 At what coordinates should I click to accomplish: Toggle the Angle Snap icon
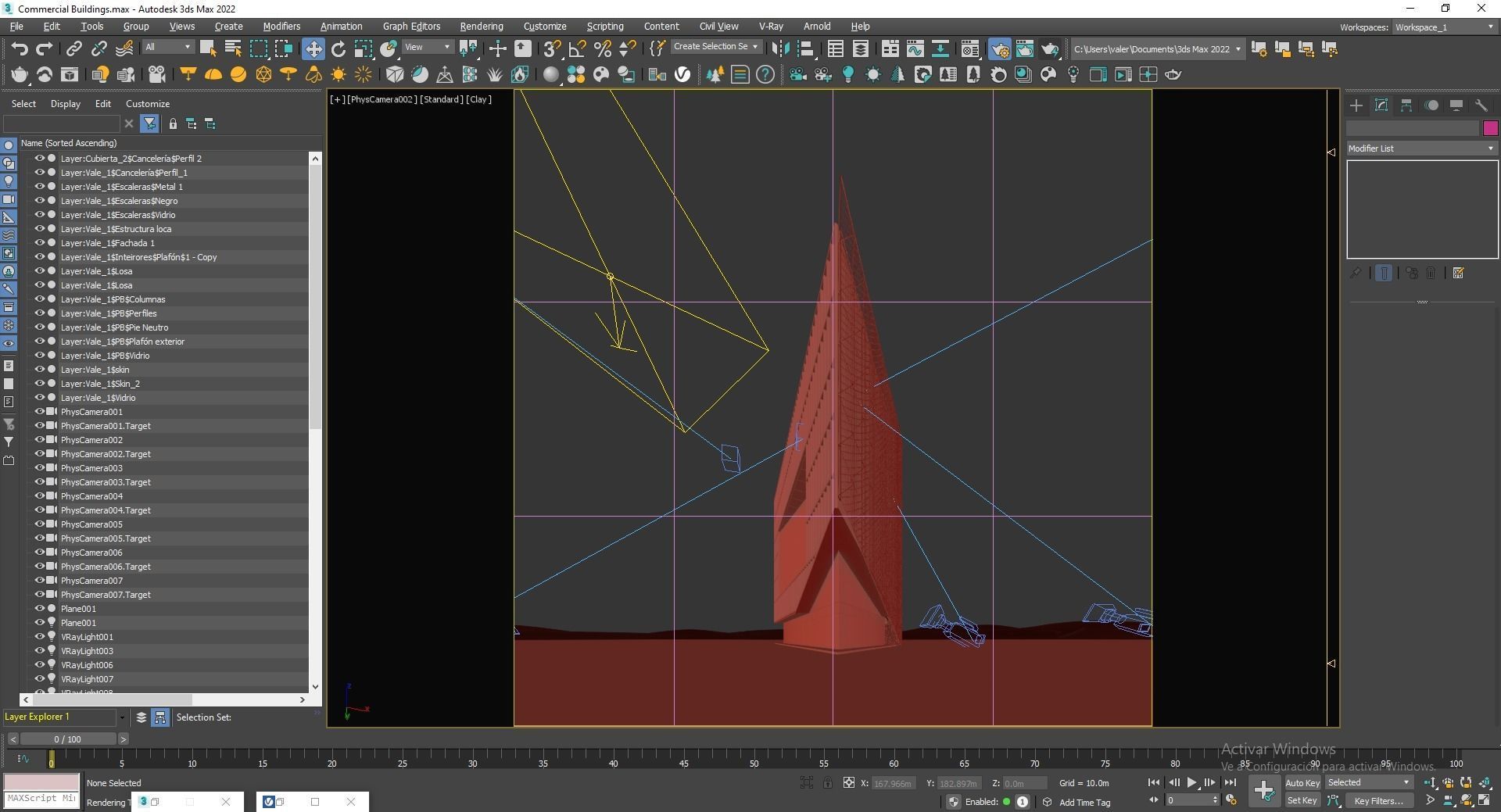577,48
